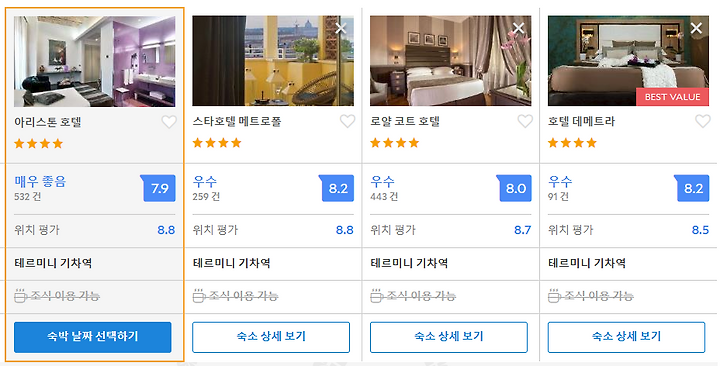Click the 7.9 rating badge of 아리스톤 호텔

pos(158,188)
